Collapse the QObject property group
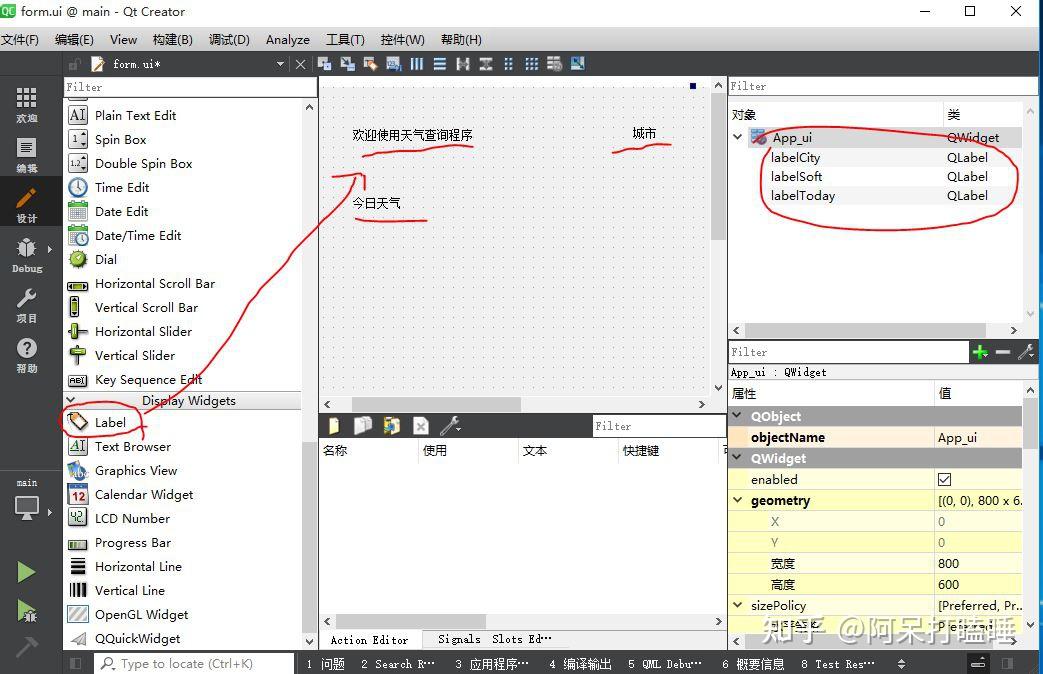1043x674 pixels. [x=737, y=416]
